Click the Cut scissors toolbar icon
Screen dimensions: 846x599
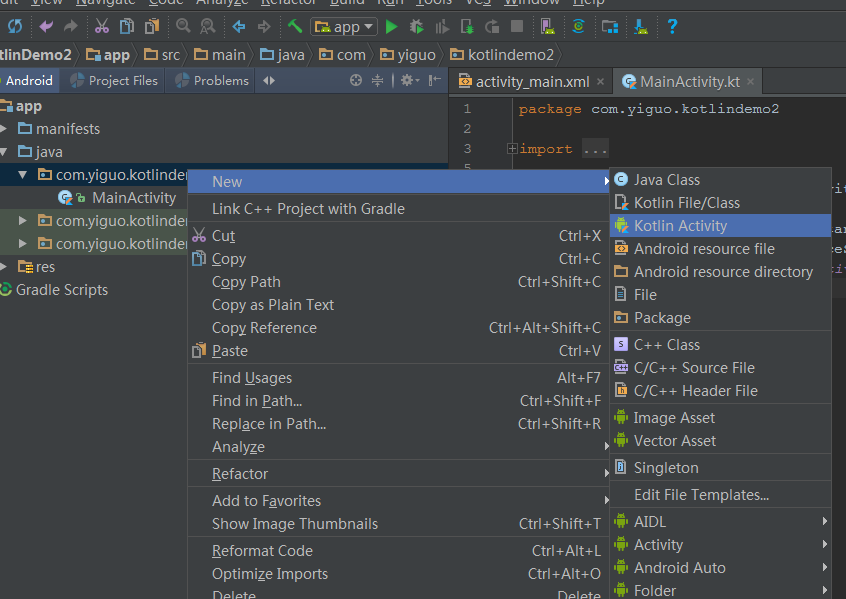click(101, 26)
